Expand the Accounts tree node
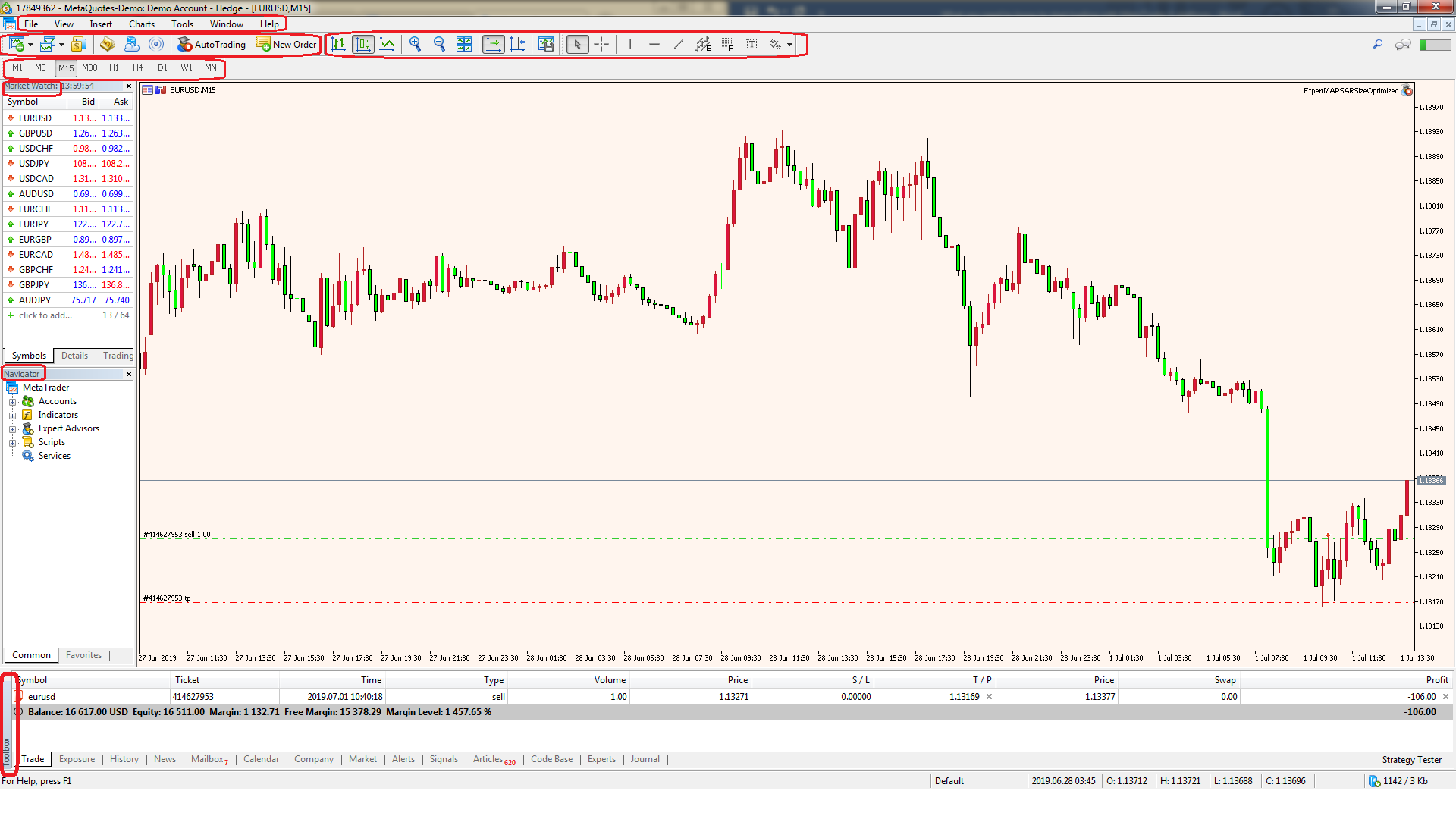Viewport: 1456px width, 819px height. 12,402
